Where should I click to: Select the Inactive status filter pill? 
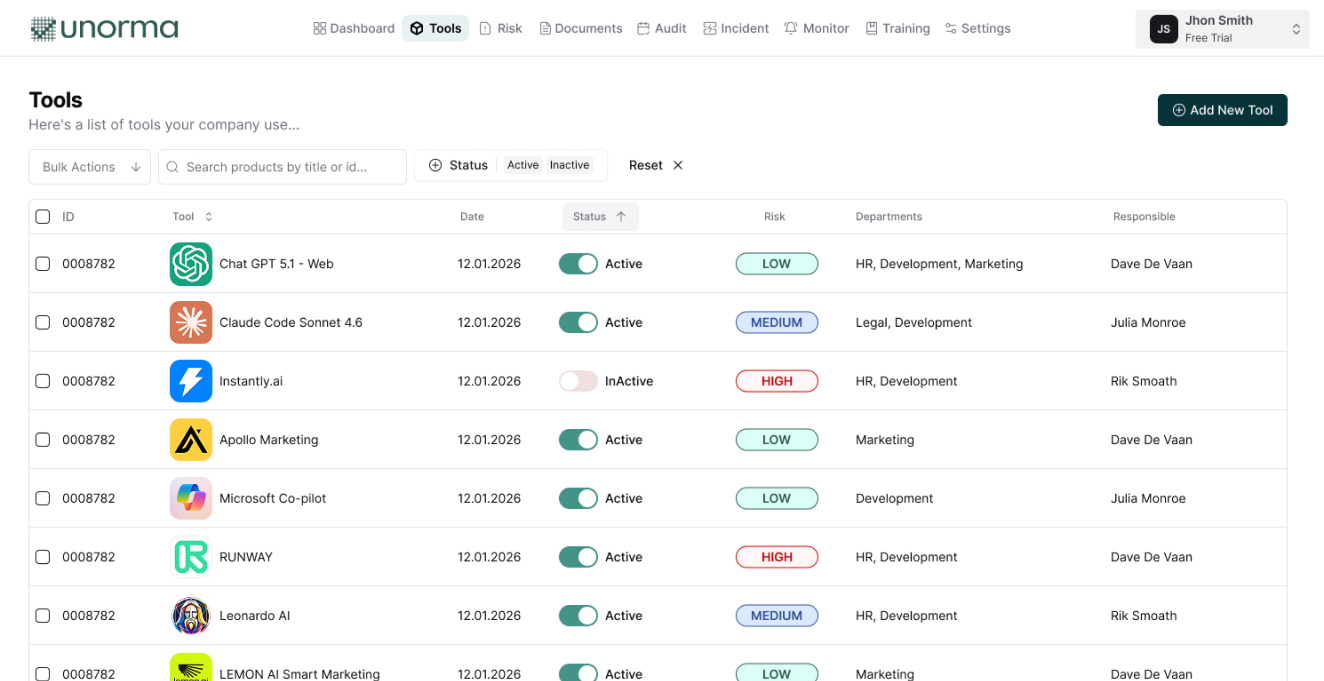[569, 165]
